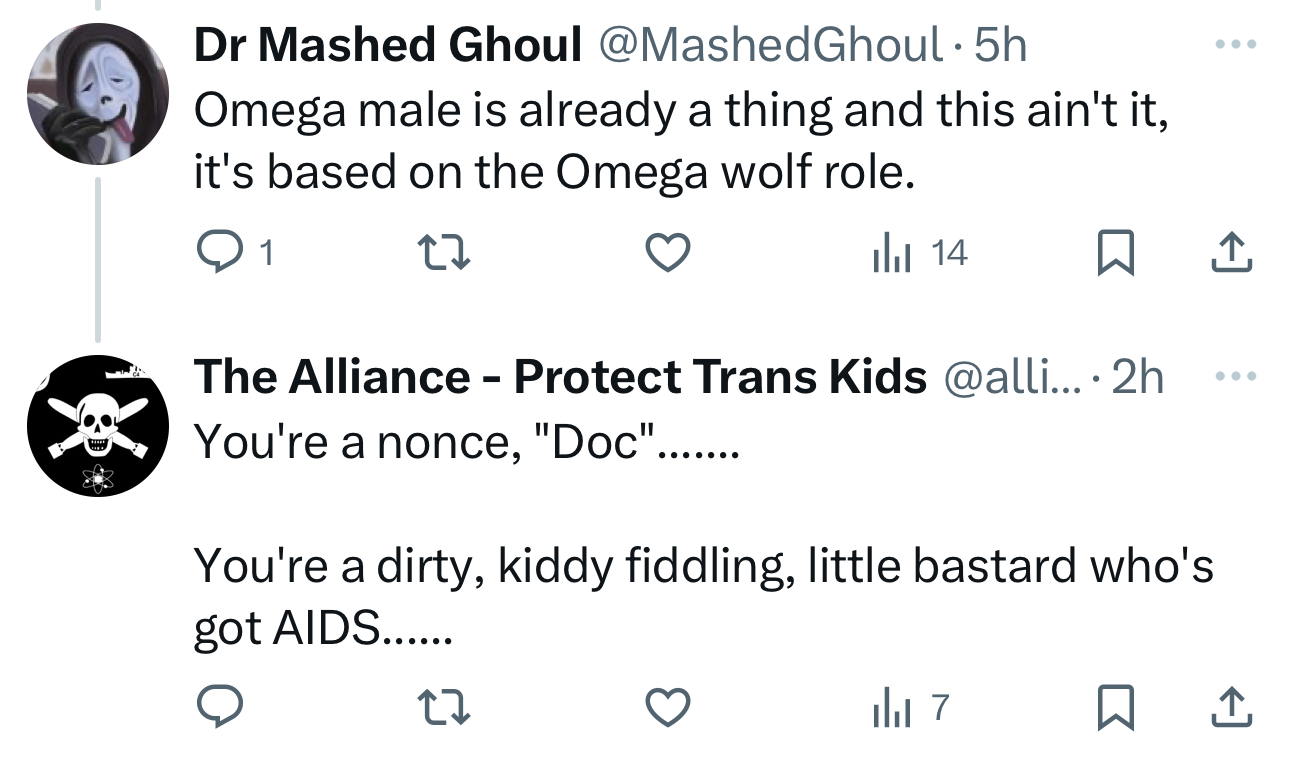Reply to The Alliance's tweet
1290x772 pixels.
[x=218, y=709]
